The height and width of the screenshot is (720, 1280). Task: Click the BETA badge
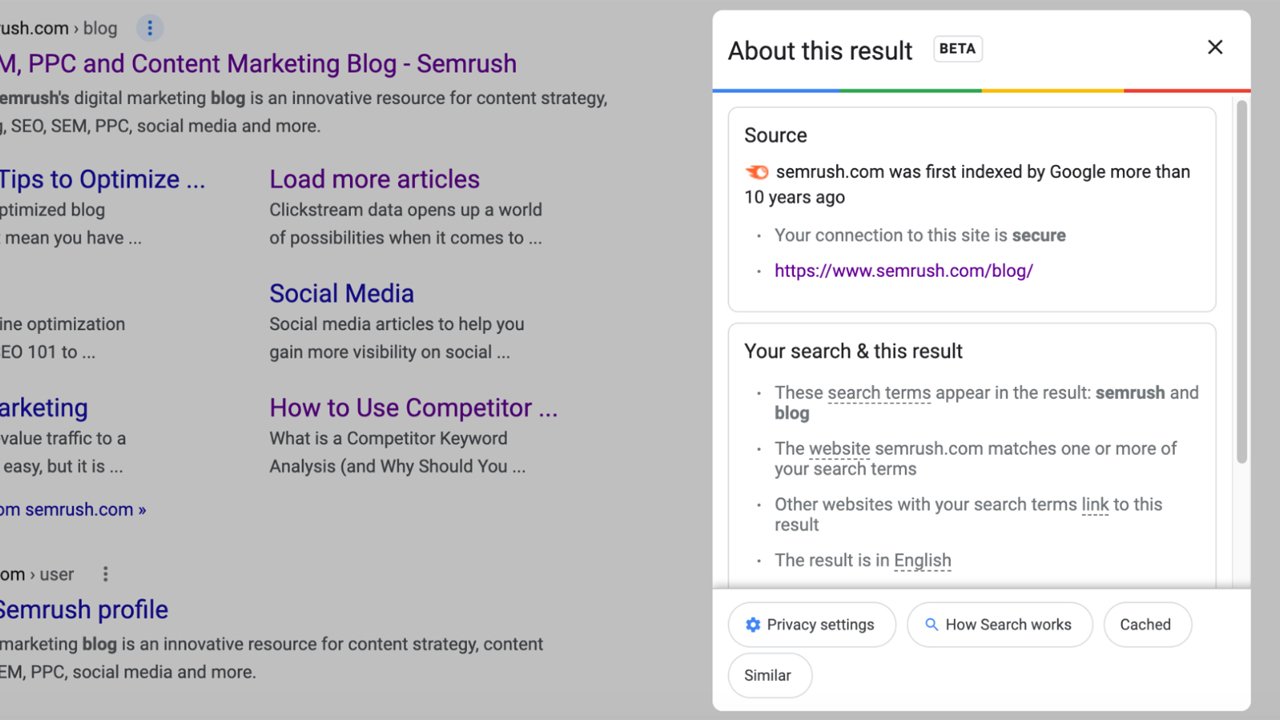pos(957,49)
